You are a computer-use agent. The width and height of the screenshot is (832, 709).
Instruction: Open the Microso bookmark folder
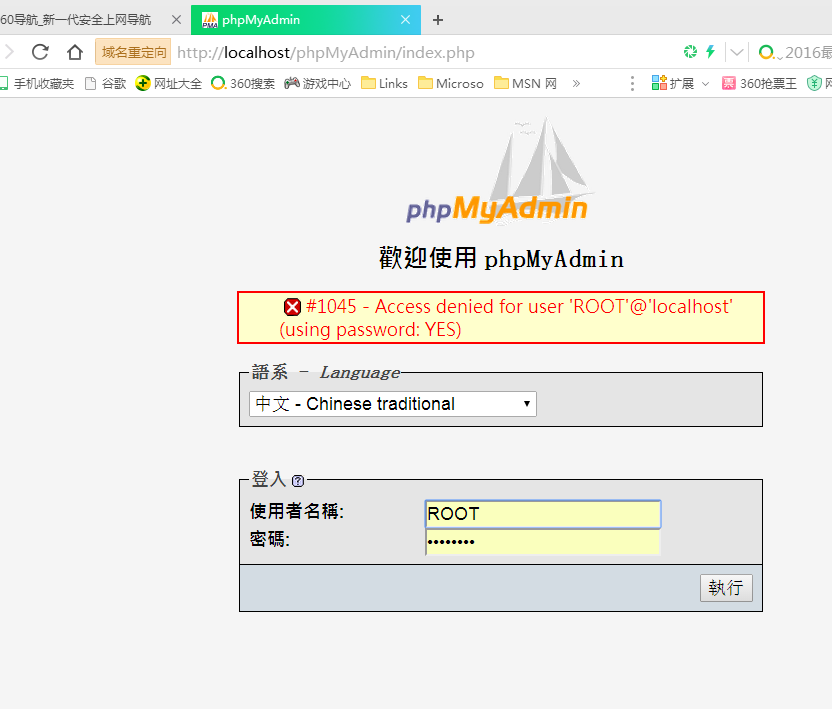click(450, 83)
